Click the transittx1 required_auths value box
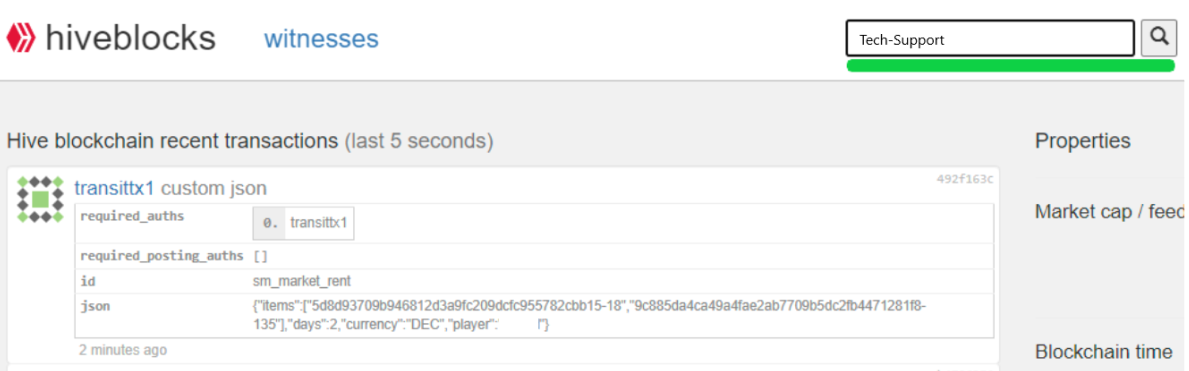This screenshot has width=1189, height=371. [x=303, y=224]
